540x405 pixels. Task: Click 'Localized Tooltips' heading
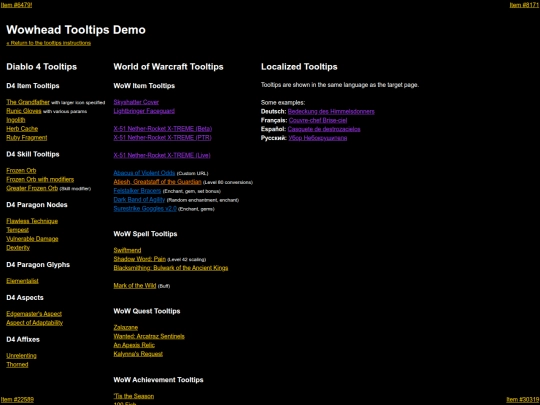coord(299,66)
